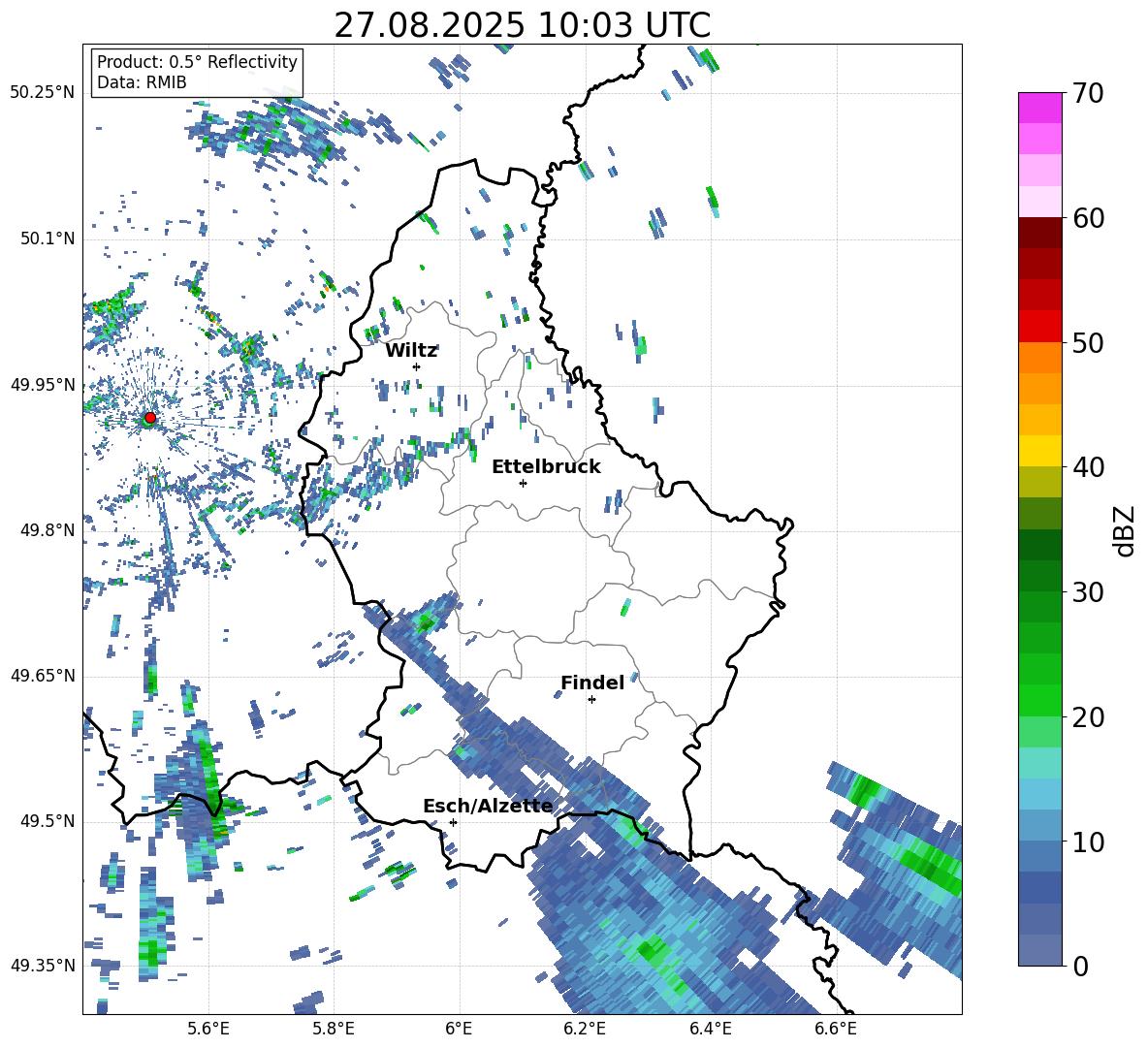This screenshot has height=1048, width=1148.
Task: Click the red radar location dot
Action: click(150, 418)
